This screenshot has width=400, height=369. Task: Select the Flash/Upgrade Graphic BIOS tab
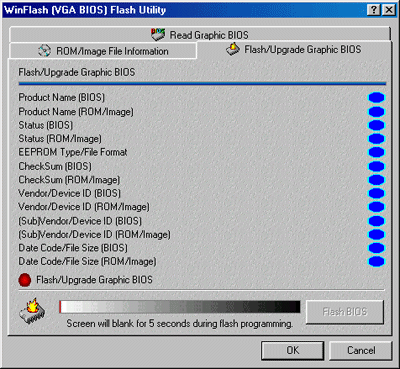294,50
